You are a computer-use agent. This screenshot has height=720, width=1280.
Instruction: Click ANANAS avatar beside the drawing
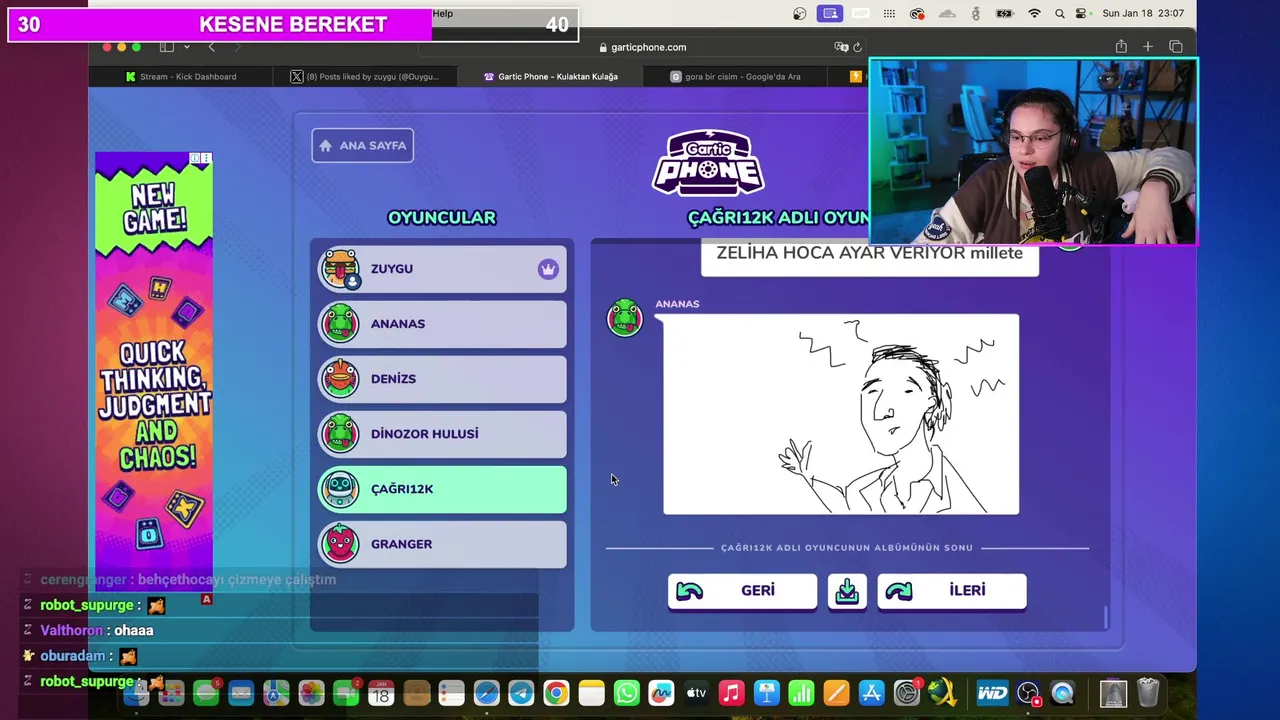[625, 317]
